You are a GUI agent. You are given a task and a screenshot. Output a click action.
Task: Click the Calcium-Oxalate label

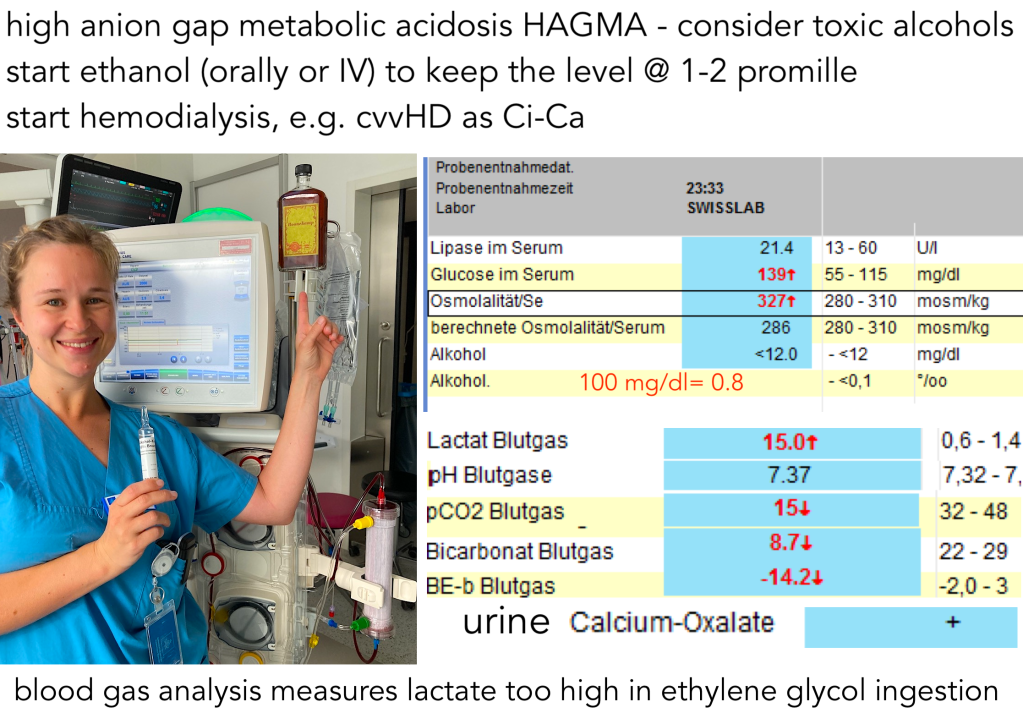tap(672, 623)
